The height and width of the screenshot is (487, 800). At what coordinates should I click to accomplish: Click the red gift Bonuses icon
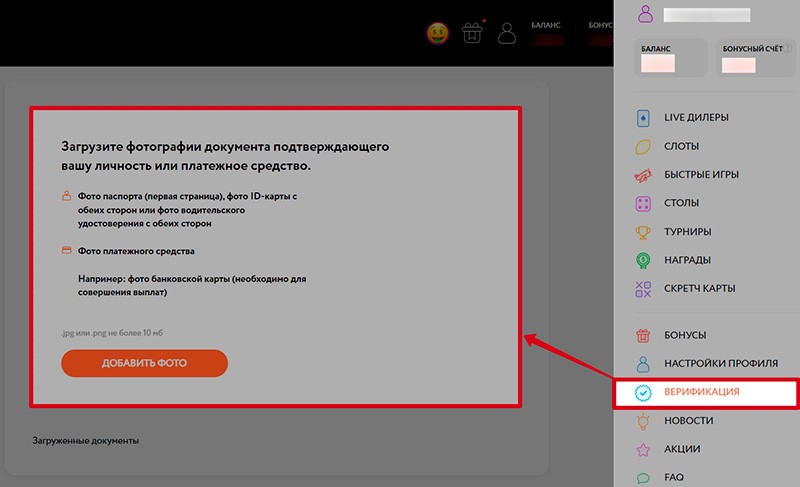click(643, 336)
